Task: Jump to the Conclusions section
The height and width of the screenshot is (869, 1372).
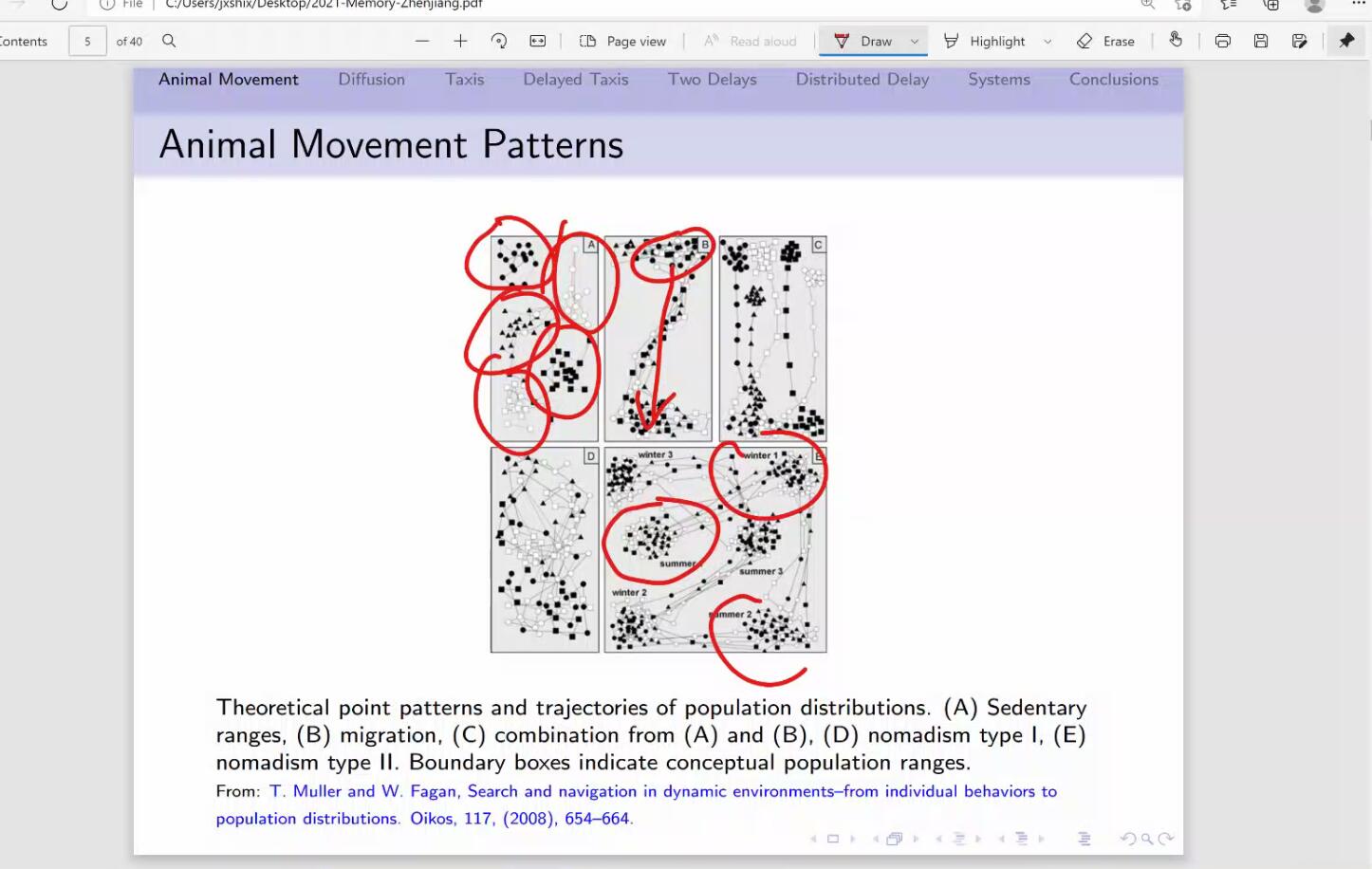Action: point(1113,80)
